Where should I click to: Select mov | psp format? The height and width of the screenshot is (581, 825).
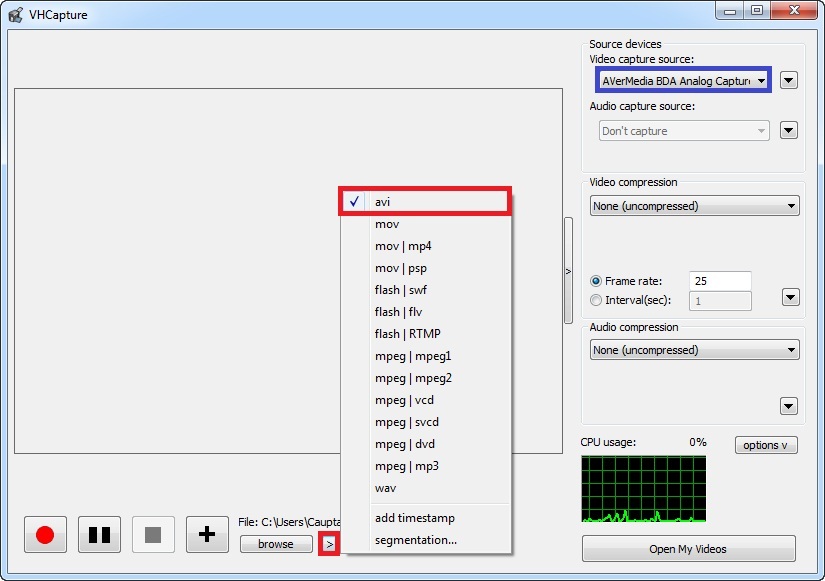click(425, 268)
